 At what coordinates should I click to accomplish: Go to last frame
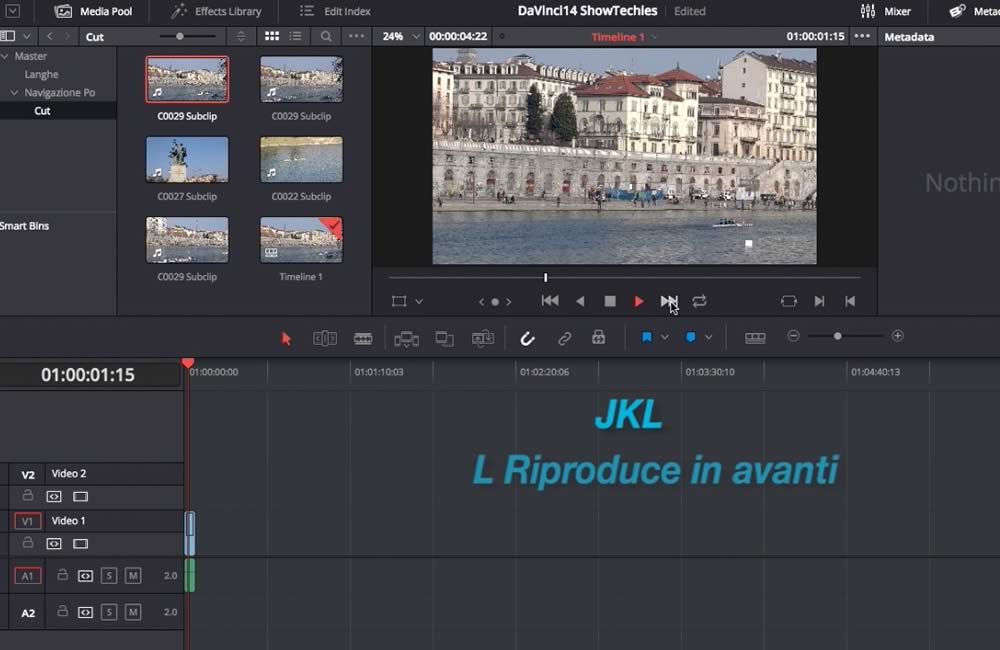668,300
